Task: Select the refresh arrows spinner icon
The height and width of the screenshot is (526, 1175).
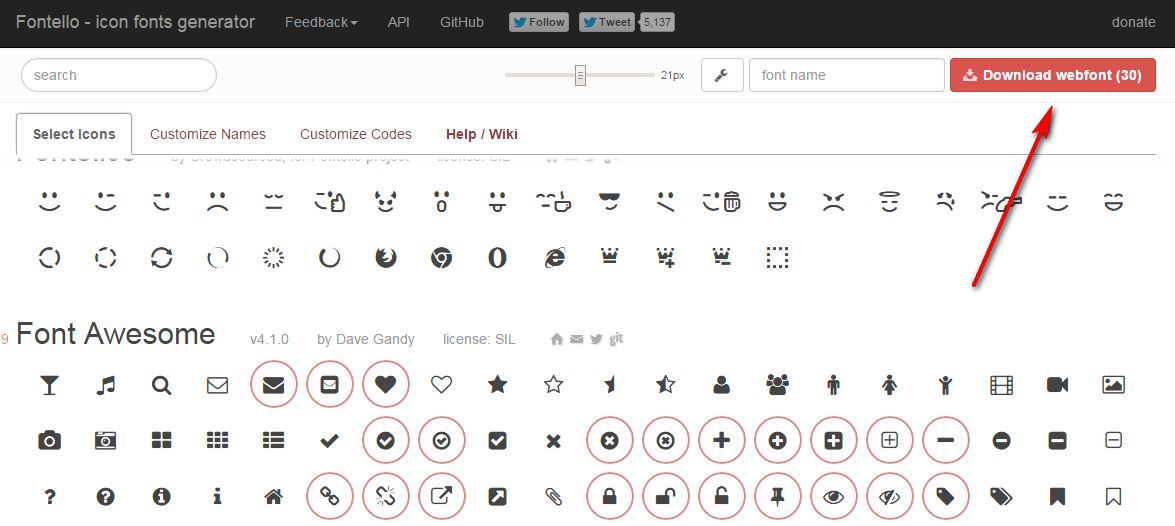Action: [161, 258]
